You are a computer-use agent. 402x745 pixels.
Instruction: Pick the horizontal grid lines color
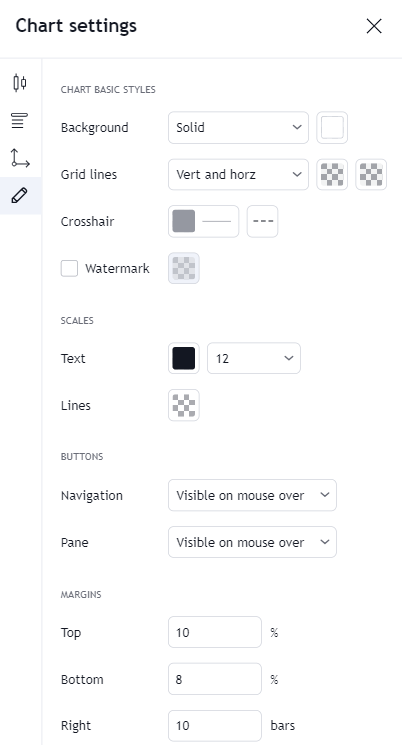[x=371, y=174]
